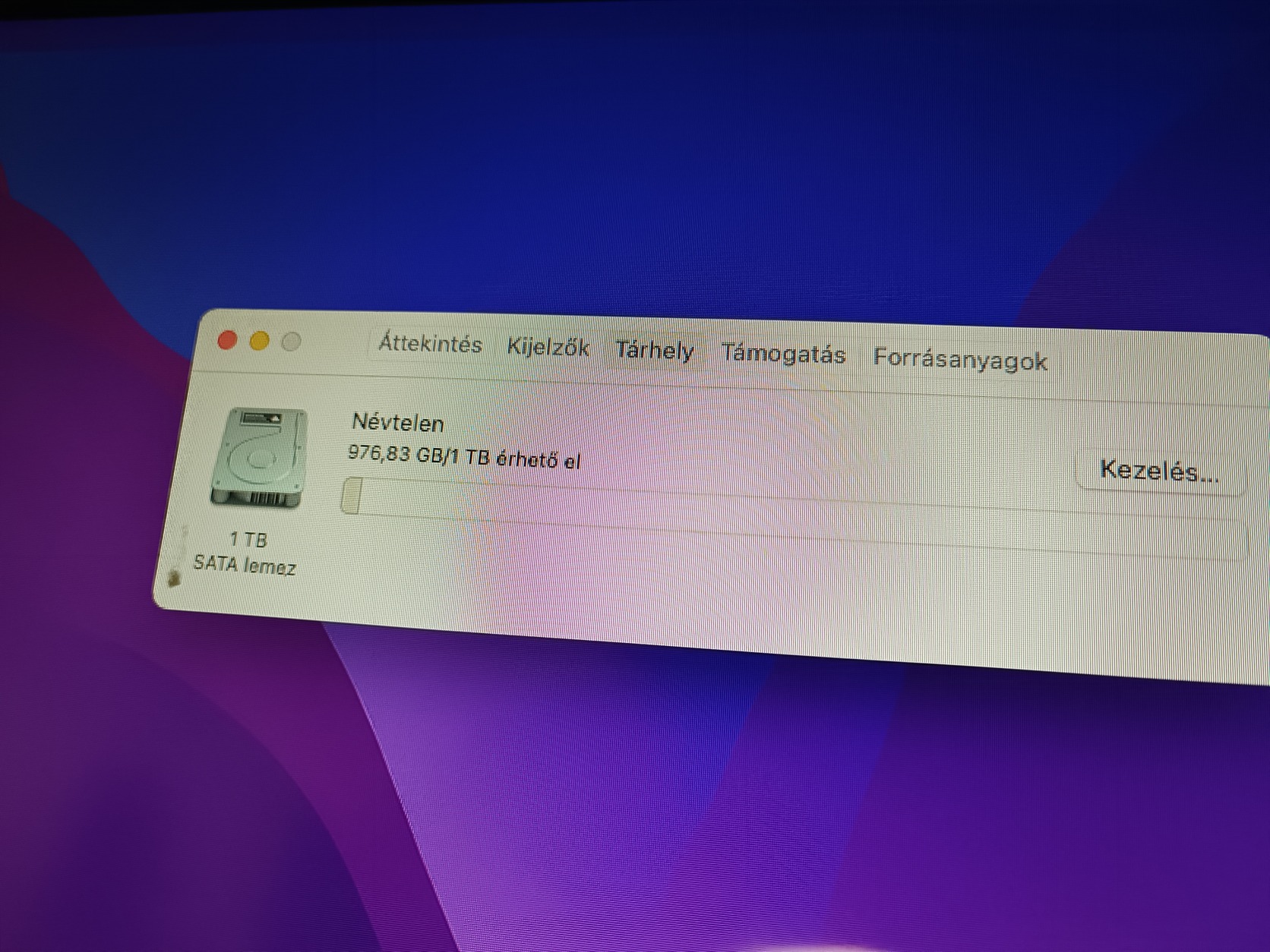Open the Forrásanyagok tab
Viewport: 1270px width, 952px height.
tap(960, 359)
